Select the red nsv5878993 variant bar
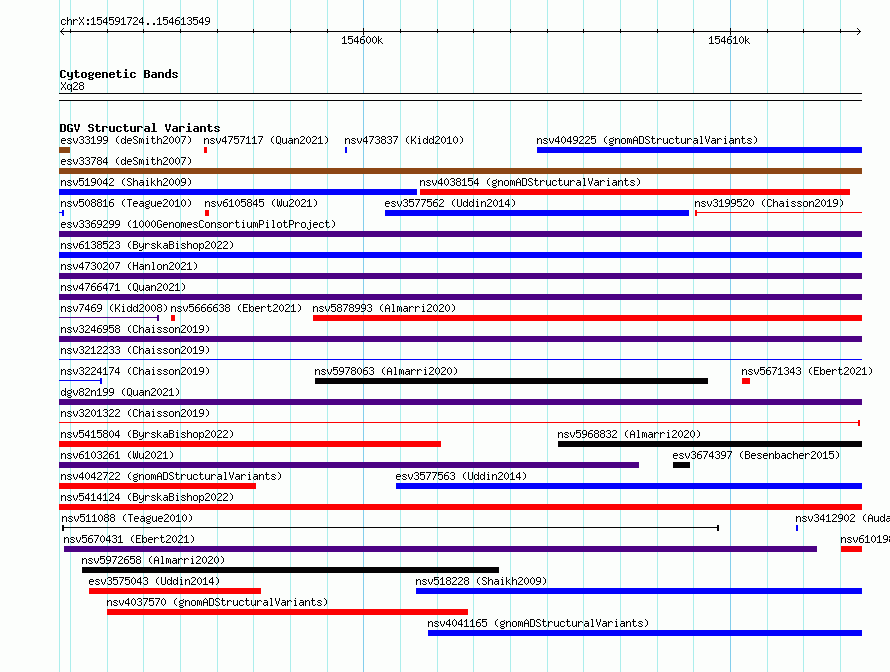The image size is (890, 672). 587,318
